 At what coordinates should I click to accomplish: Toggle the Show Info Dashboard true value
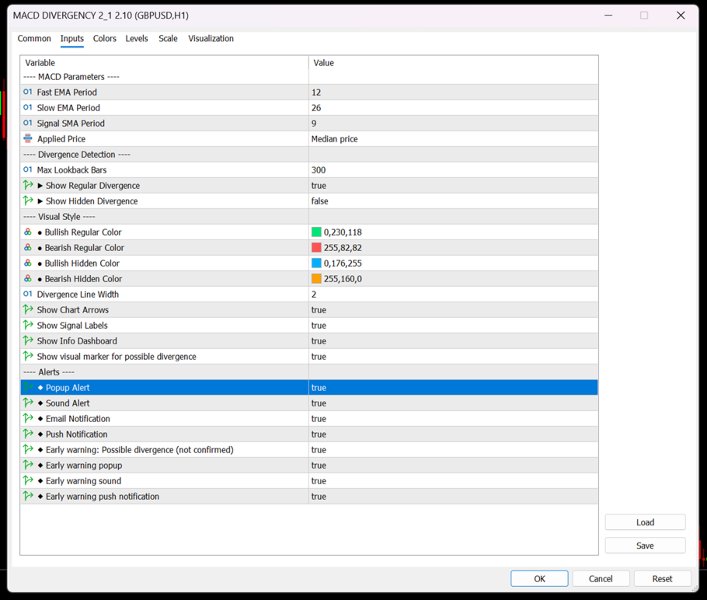(x=453, y=341)
